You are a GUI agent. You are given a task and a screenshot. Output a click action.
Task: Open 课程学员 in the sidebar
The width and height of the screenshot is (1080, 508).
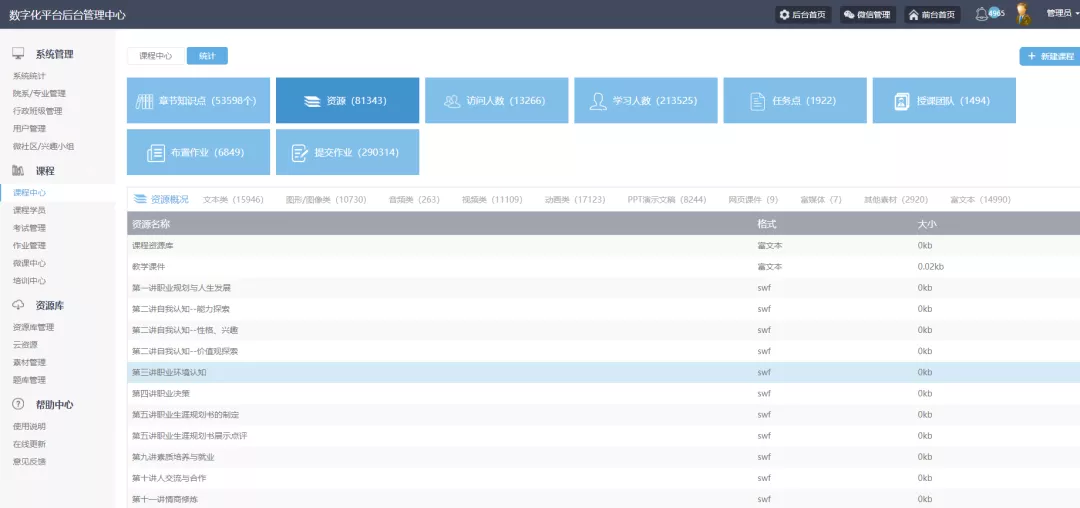coord(30,210)
